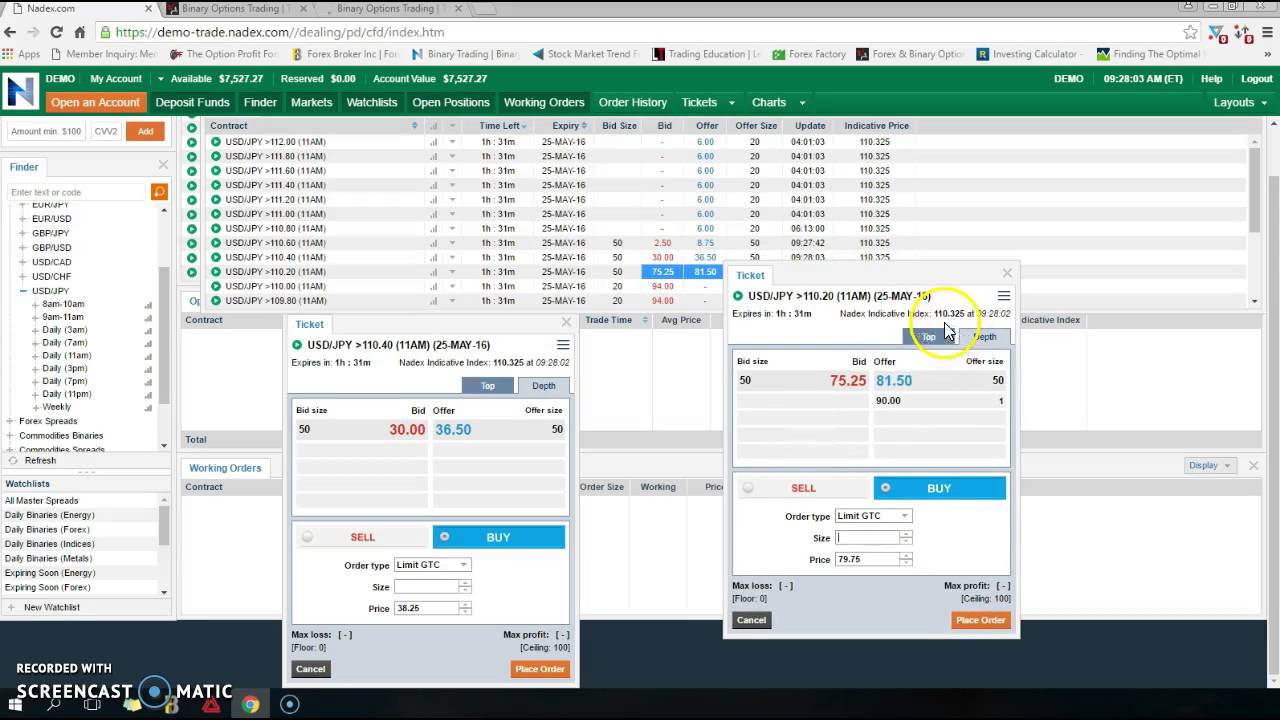The height and width of the screenshot is (720, 1280).
Task: Select SELL in the >110.20 ticket
Action: click(x=803, y=488)
